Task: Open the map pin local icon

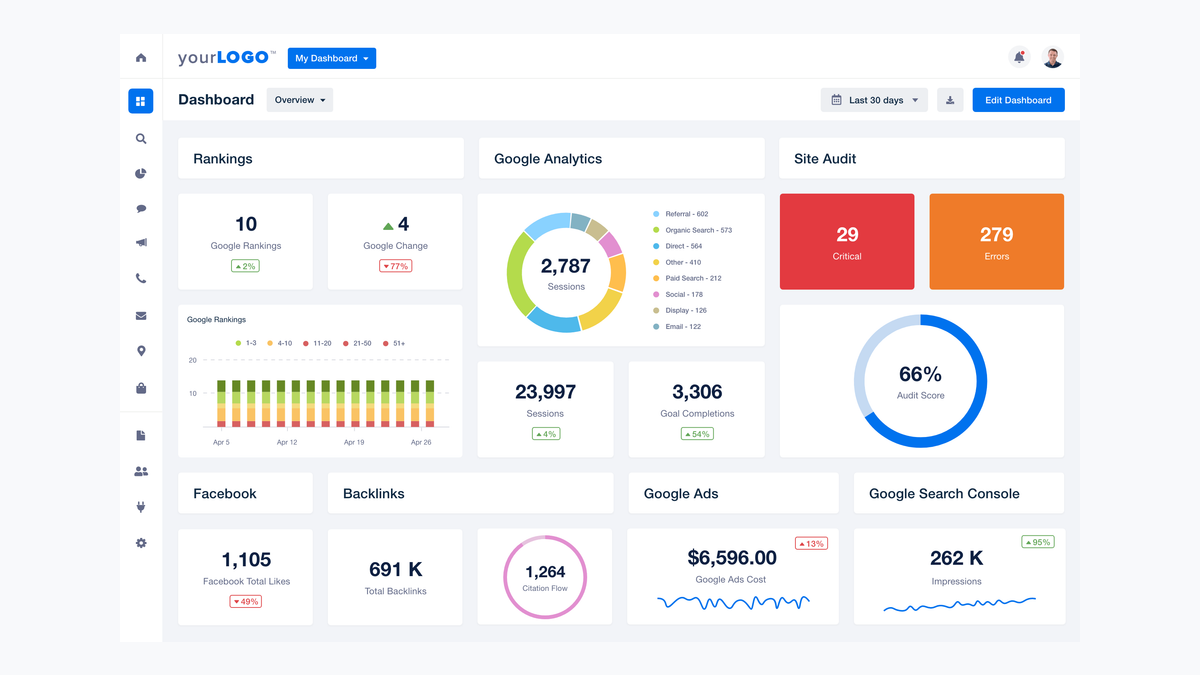Action: pos(141,351)
